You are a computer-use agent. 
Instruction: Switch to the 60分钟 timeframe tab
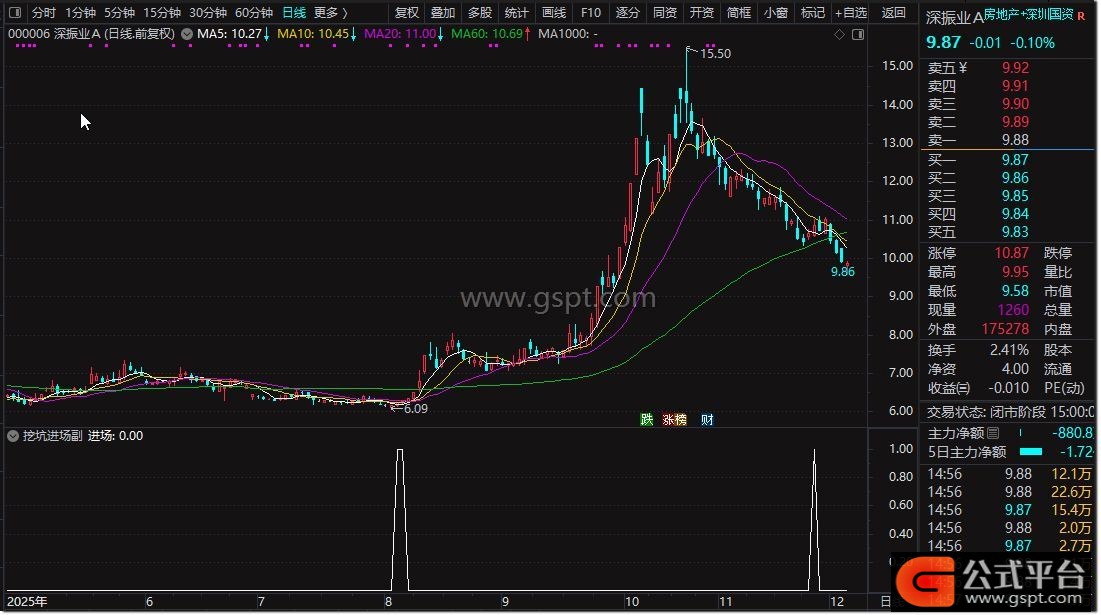[x=253, y=13]
